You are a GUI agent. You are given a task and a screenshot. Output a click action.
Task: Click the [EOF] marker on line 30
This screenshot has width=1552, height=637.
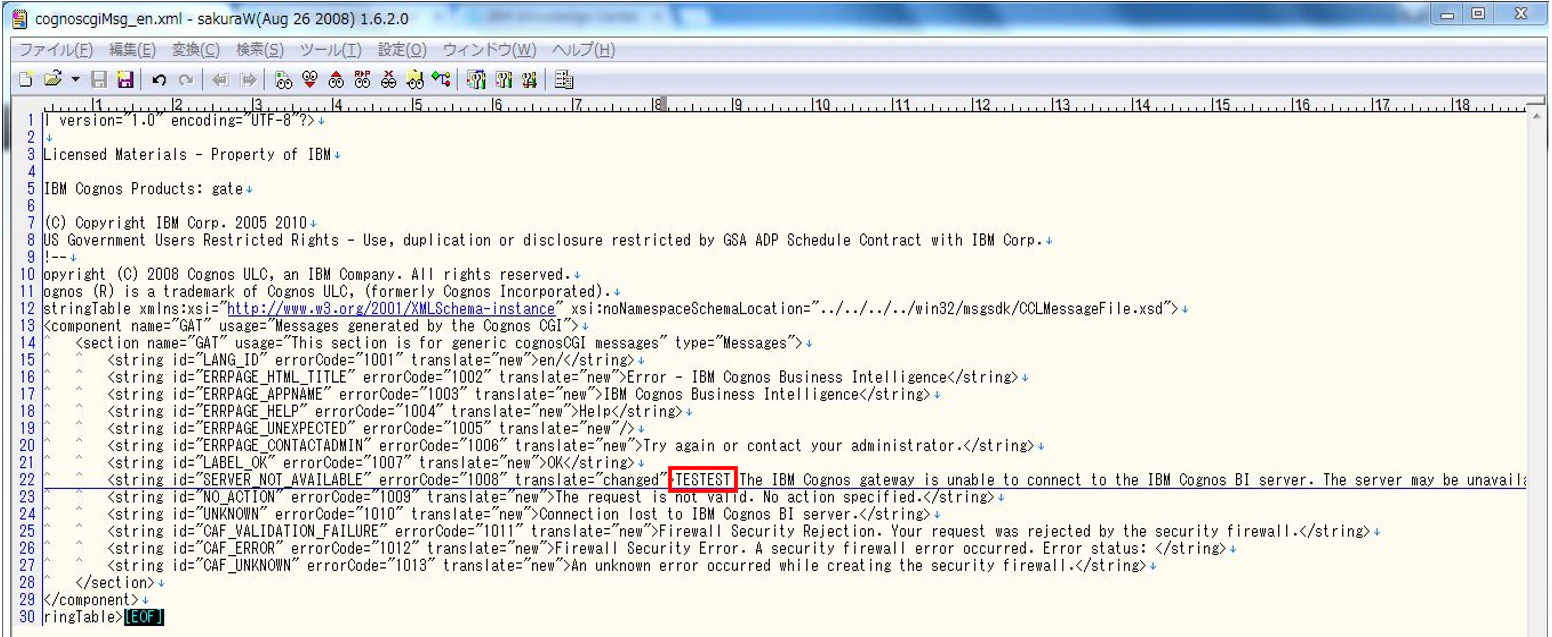(143, 617)
